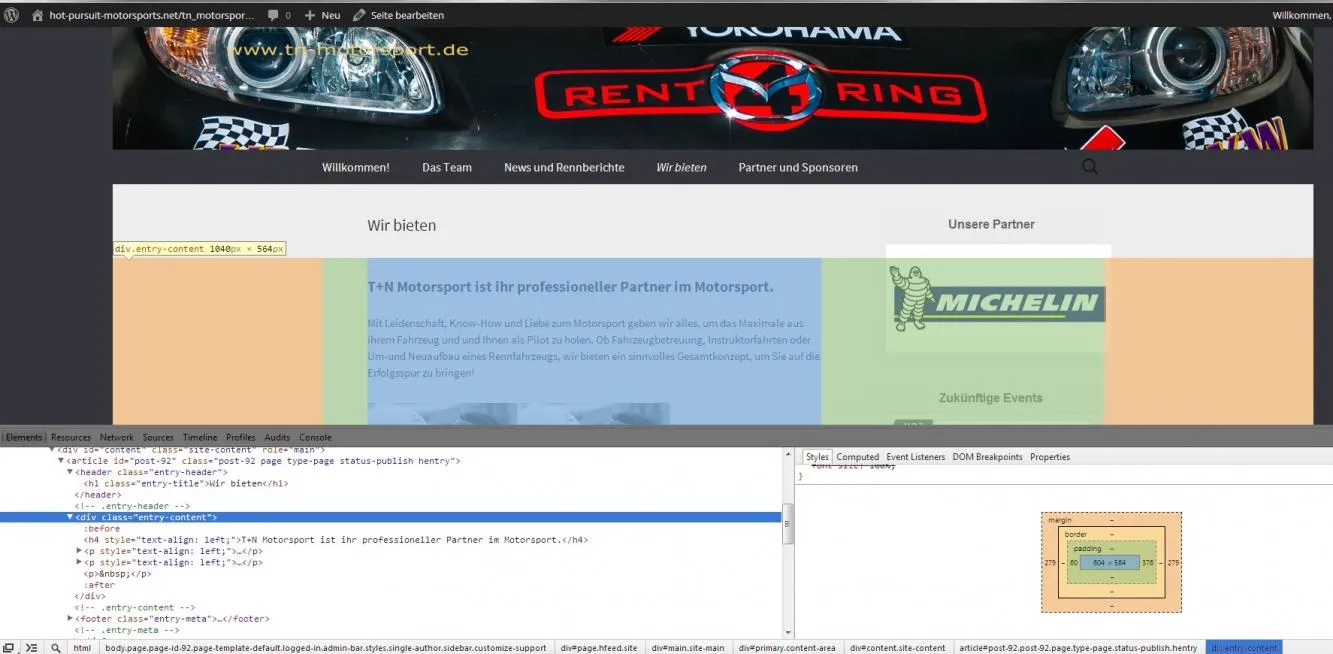
Task: Click the home icon beside the site name
Action: coord(38,15)
